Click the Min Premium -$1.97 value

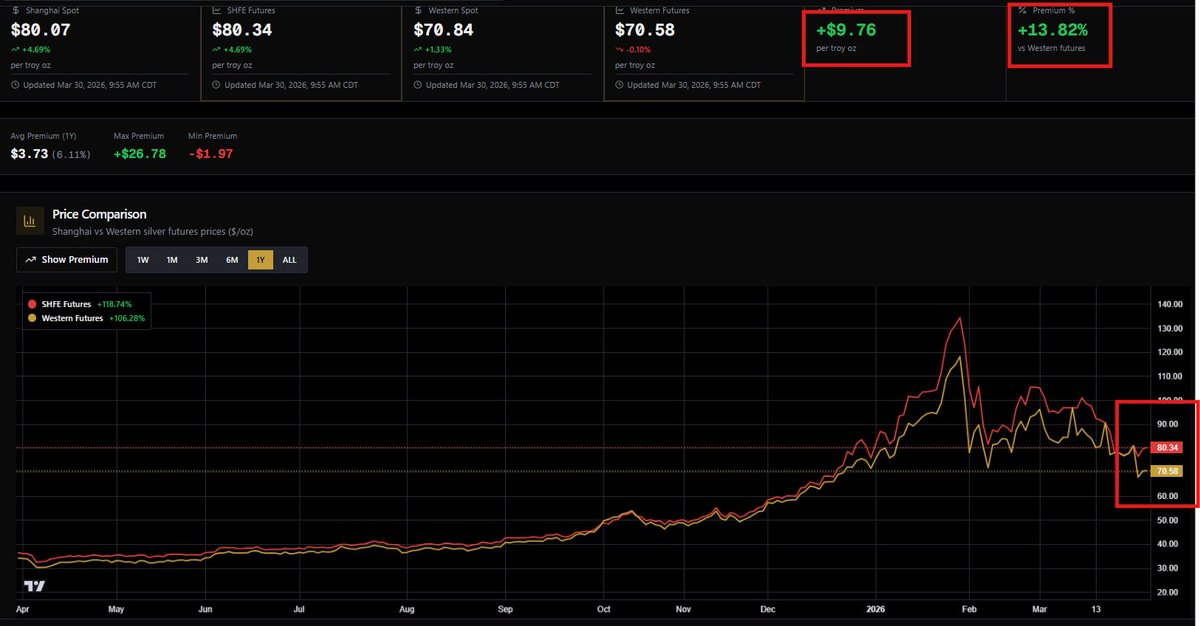[x=211, y=154]
